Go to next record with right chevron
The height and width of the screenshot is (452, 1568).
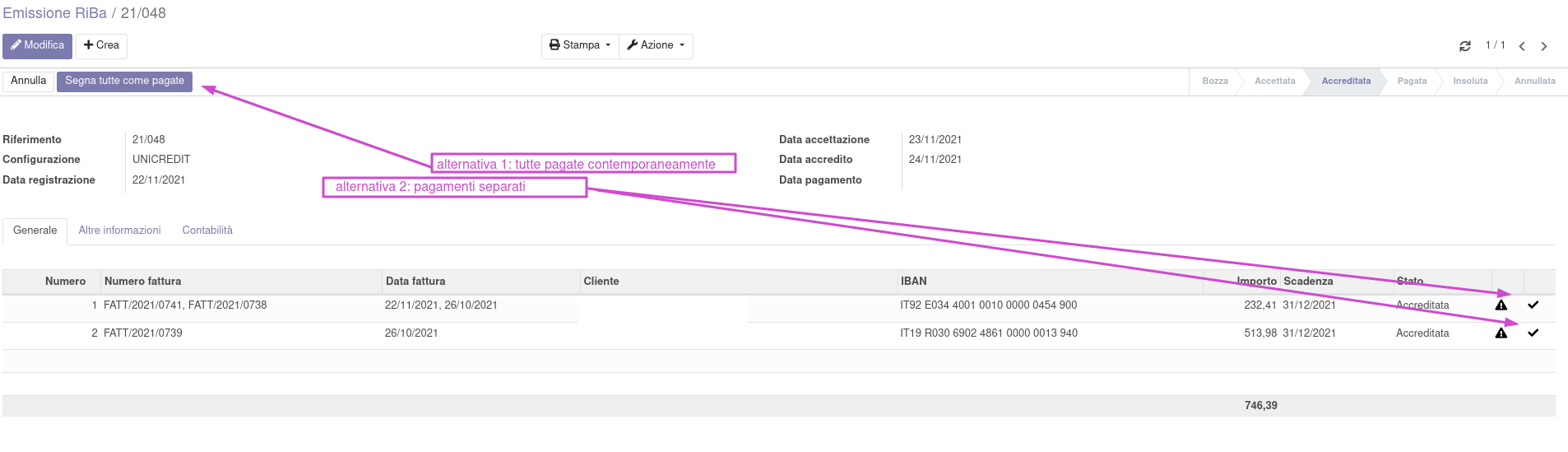tap(1544, 46)
